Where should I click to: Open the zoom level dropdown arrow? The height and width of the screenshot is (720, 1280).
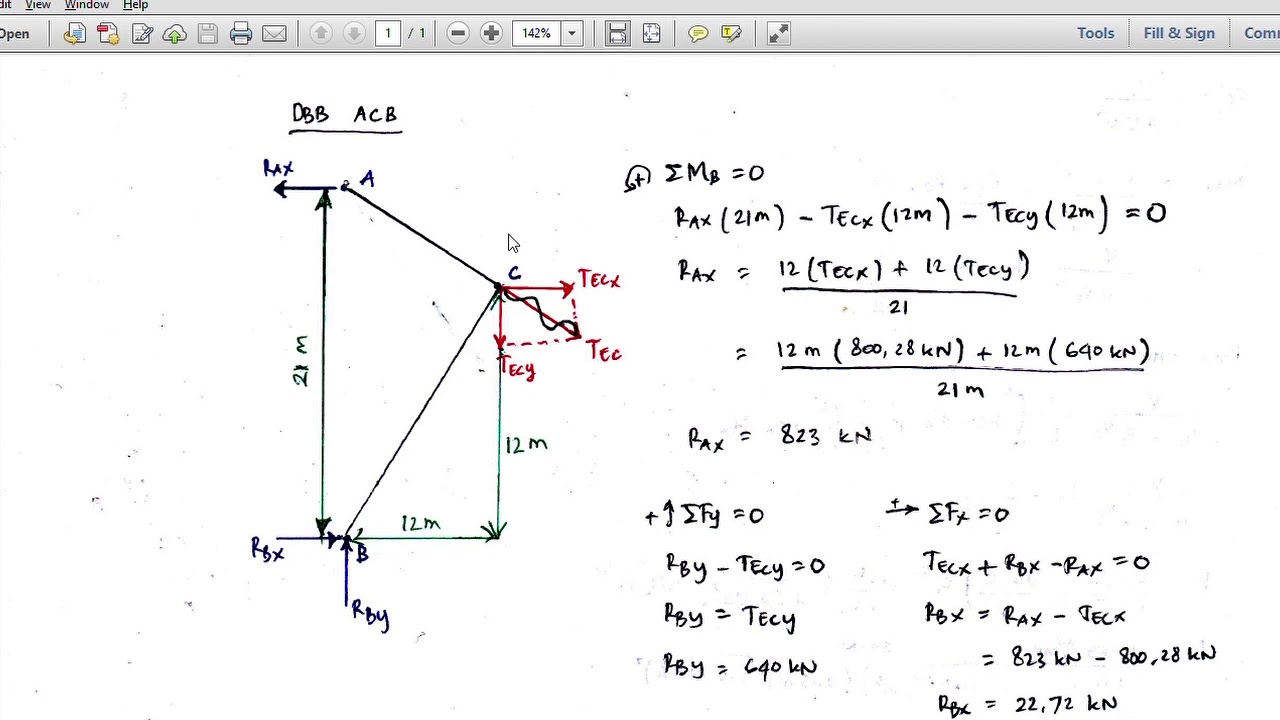pos(572,34)
